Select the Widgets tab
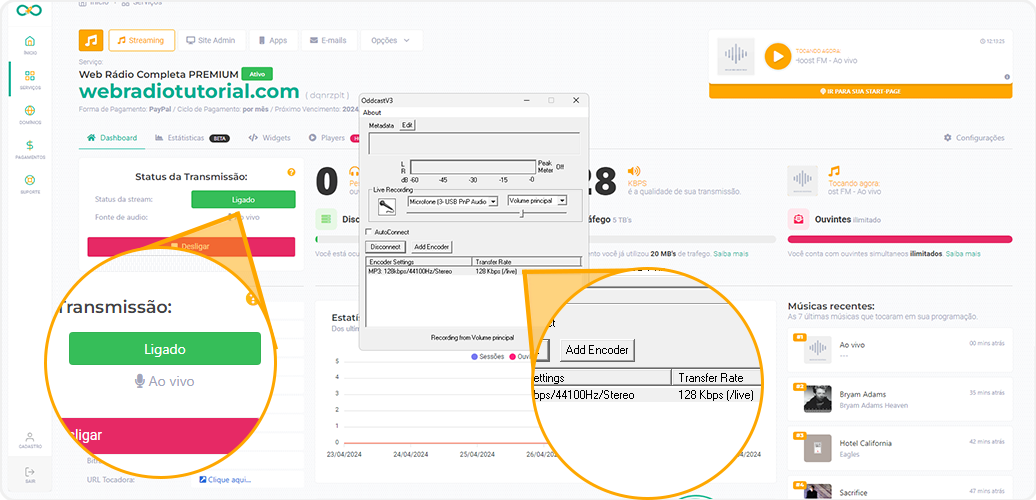 click(x=270, y=138)
